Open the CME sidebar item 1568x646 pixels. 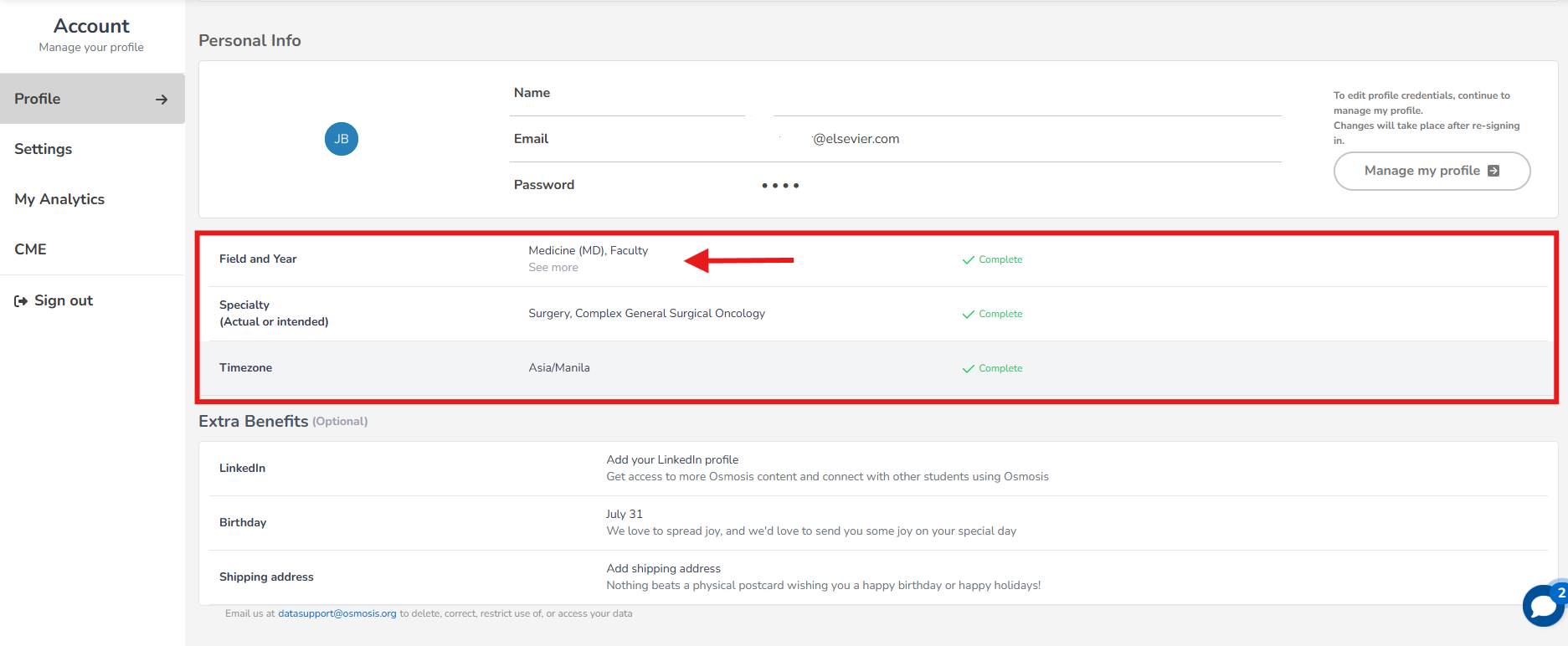point(30,249)
